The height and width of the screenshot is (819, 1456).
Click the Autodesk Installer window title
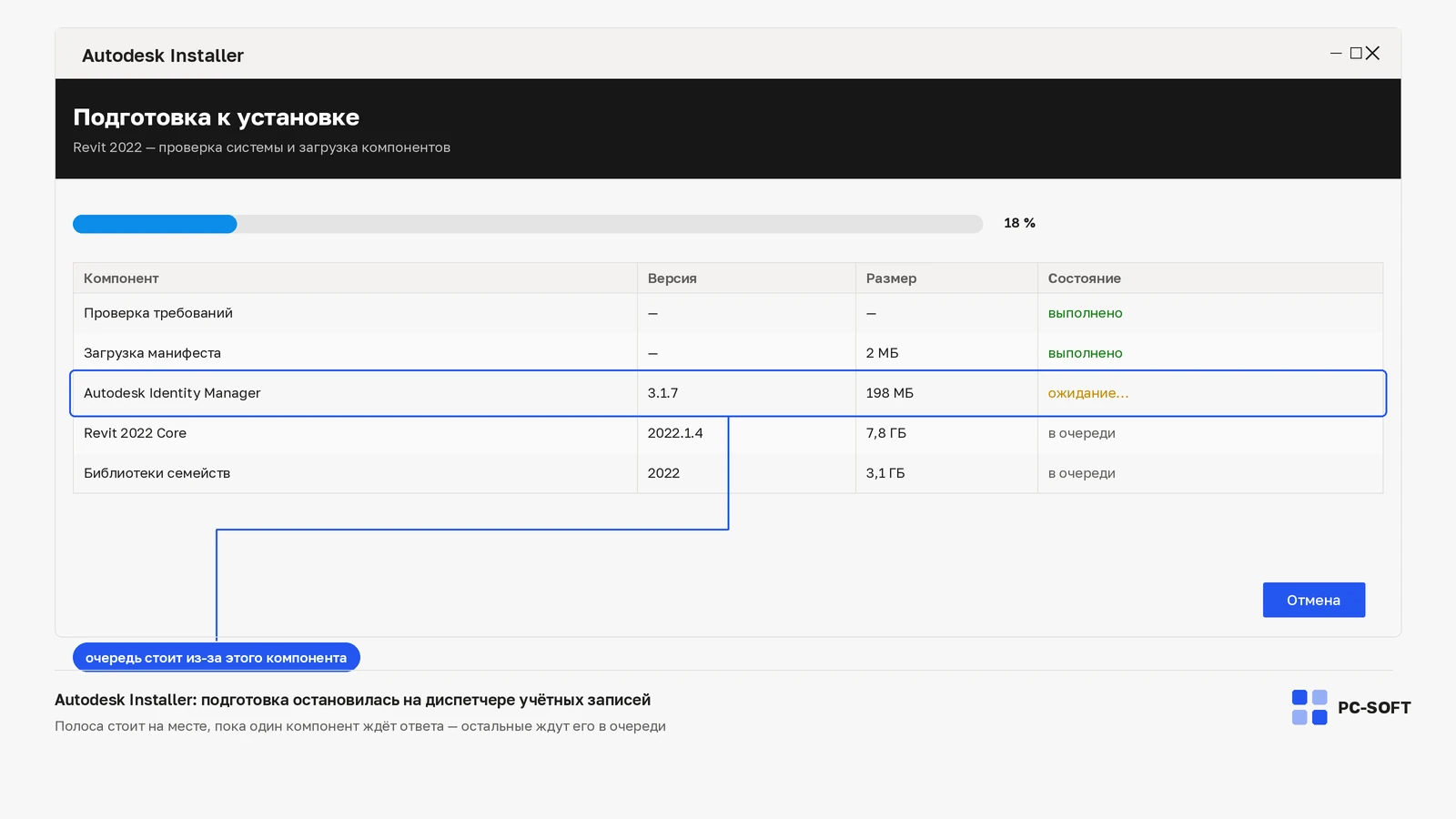(163, 56)
